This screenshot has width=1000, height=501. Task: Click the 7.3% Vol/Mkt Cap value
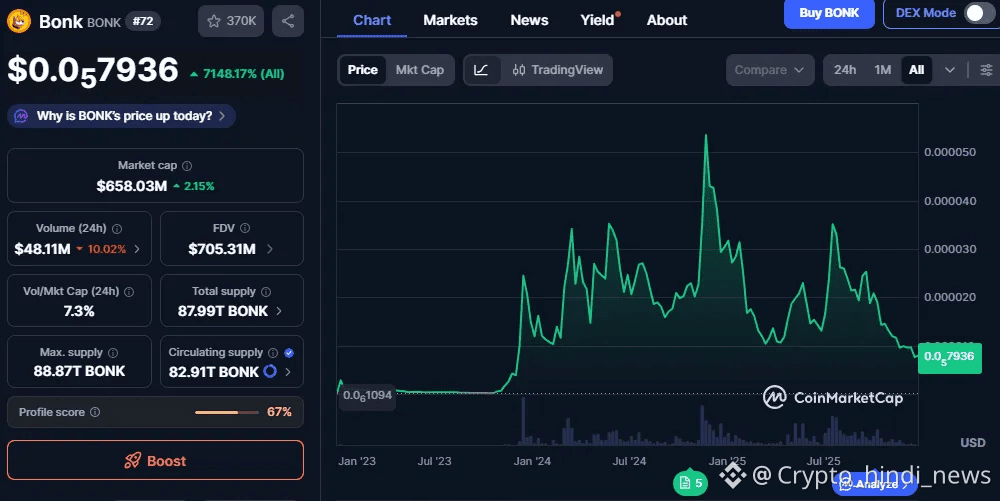pos(79,311)
